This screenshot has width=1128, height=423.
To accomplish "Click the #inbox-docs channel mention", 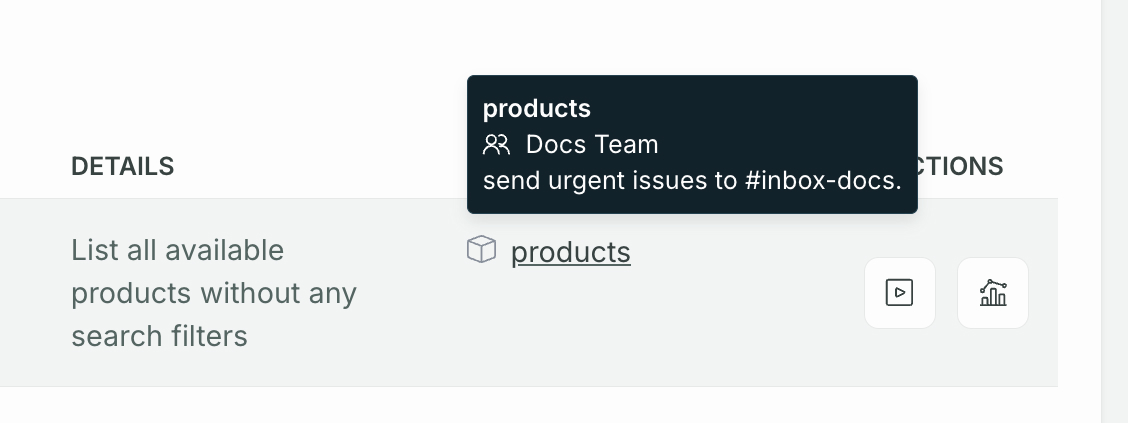I will [x=823, y=181].
